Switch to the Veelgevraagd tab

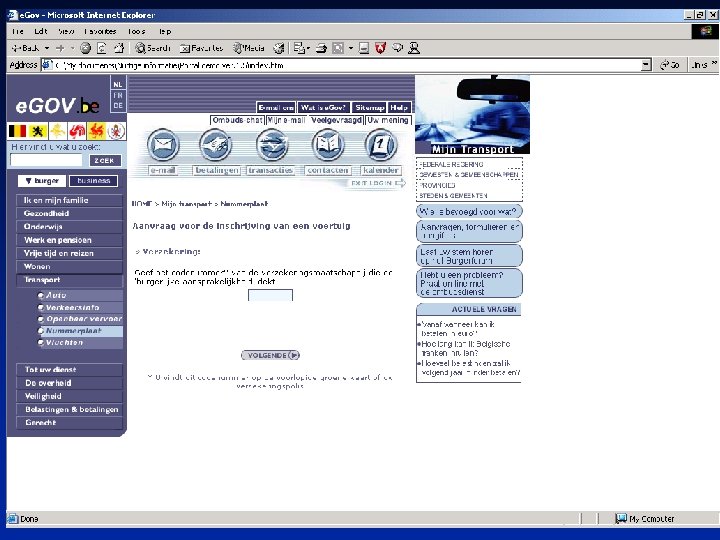tap(336, 120)
